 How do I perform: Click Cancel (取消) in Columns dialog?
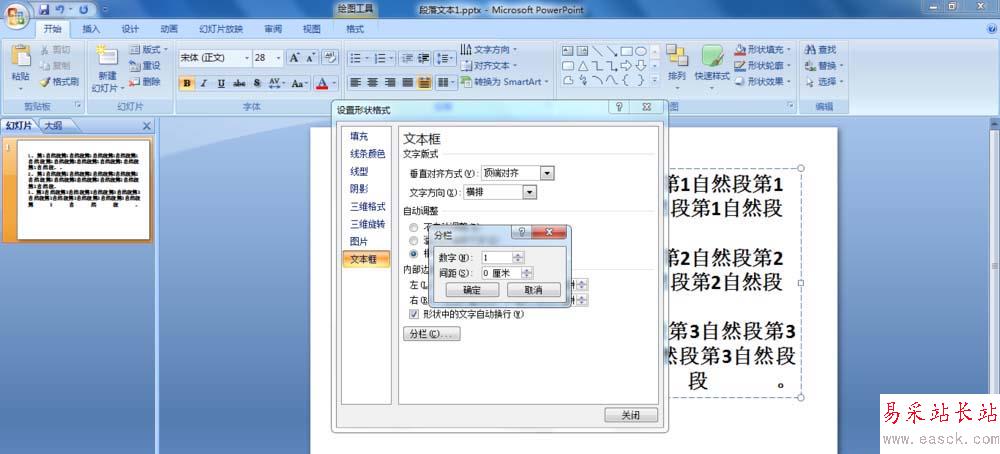[534, 290]
